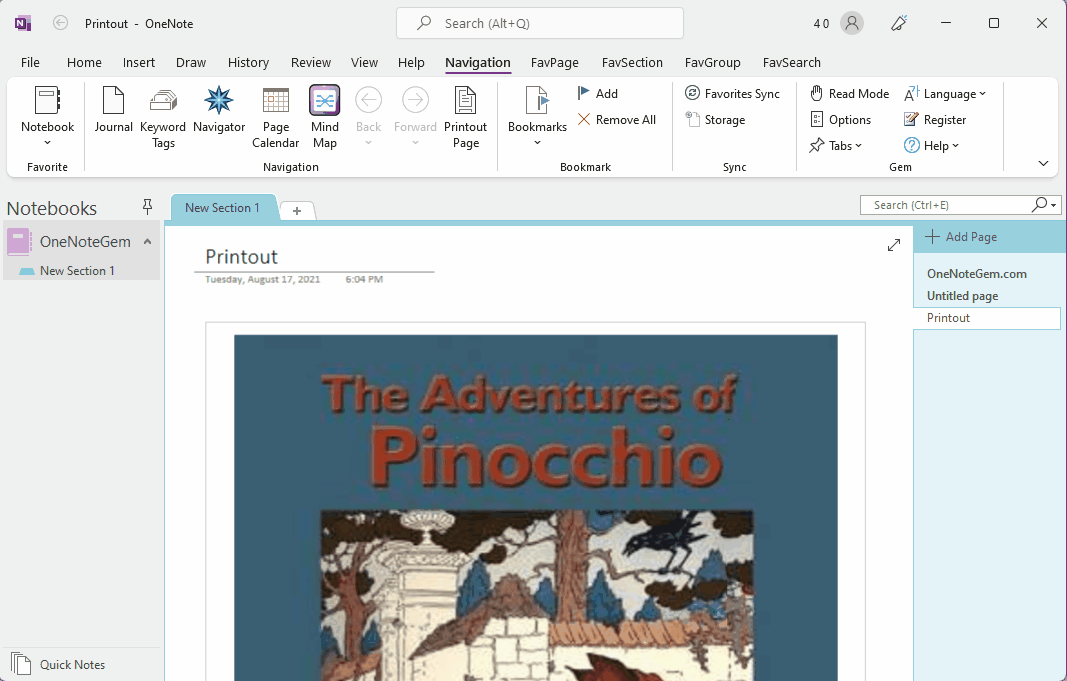Click the Register item
1067x681 pixels.
(934, 120)
